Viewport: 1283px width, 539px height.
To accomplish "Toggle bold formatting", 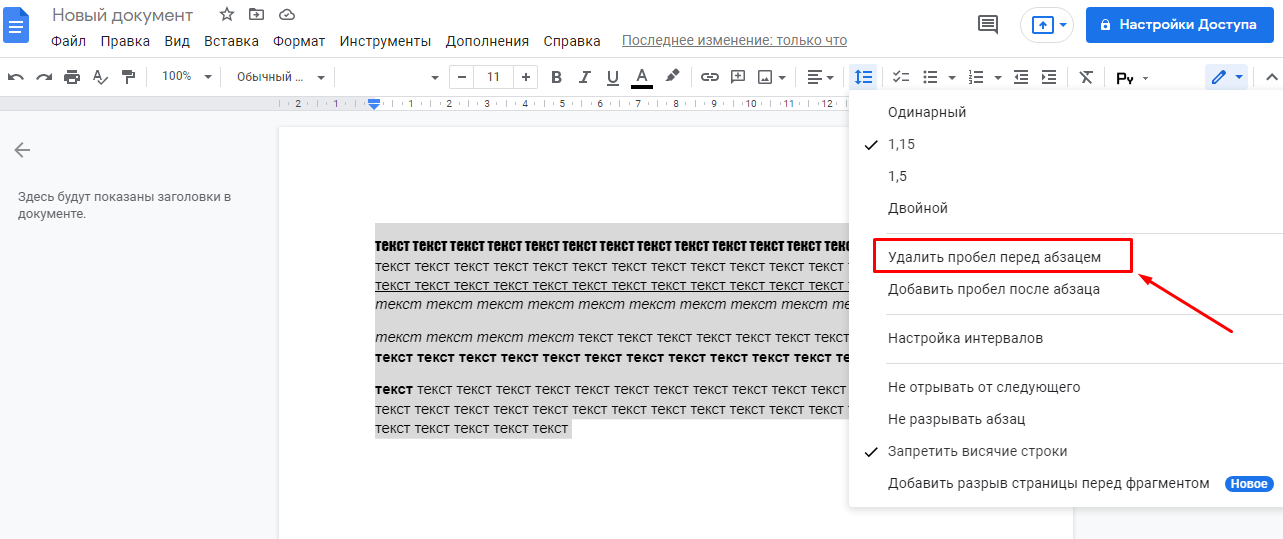I will (557, 77).
